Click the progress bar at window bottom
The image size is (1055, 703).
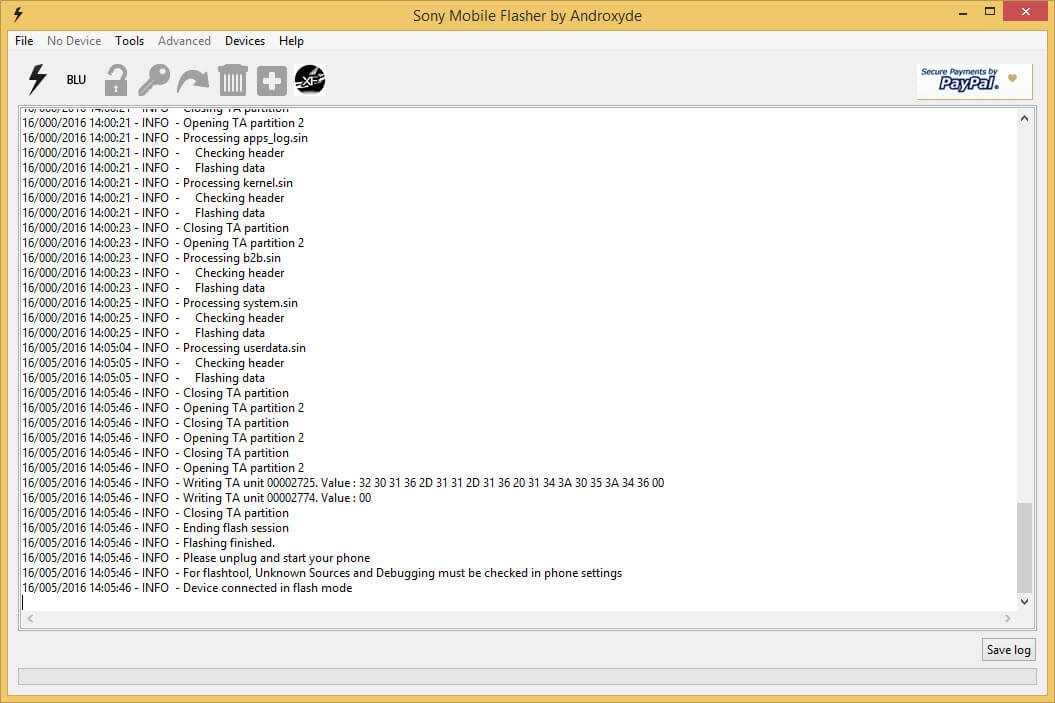point(527,677)
